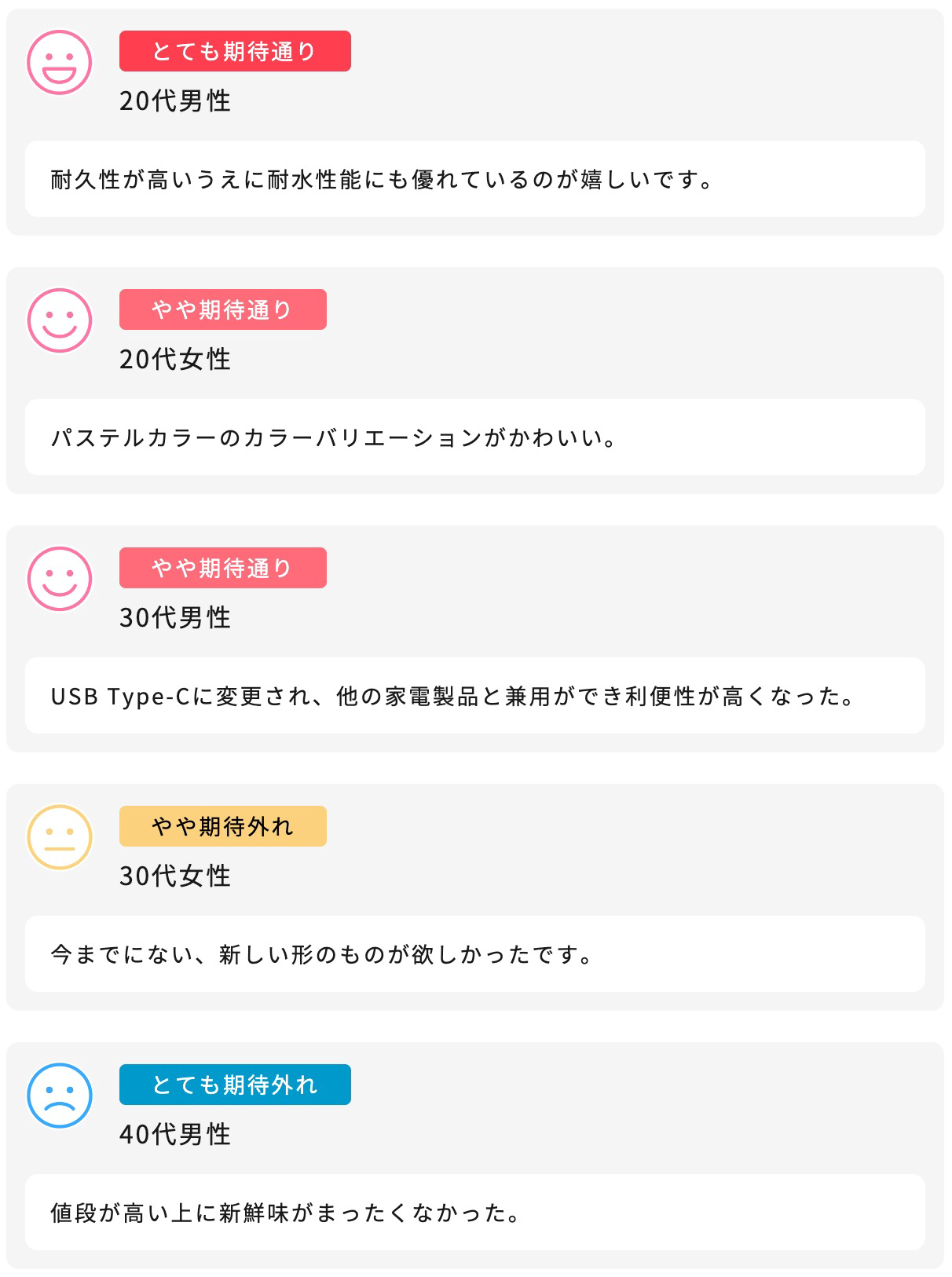The height and width of the screenshot is (1277, 952).
Task: Click the red とても期待通り badge
Action: click(235, 51)
